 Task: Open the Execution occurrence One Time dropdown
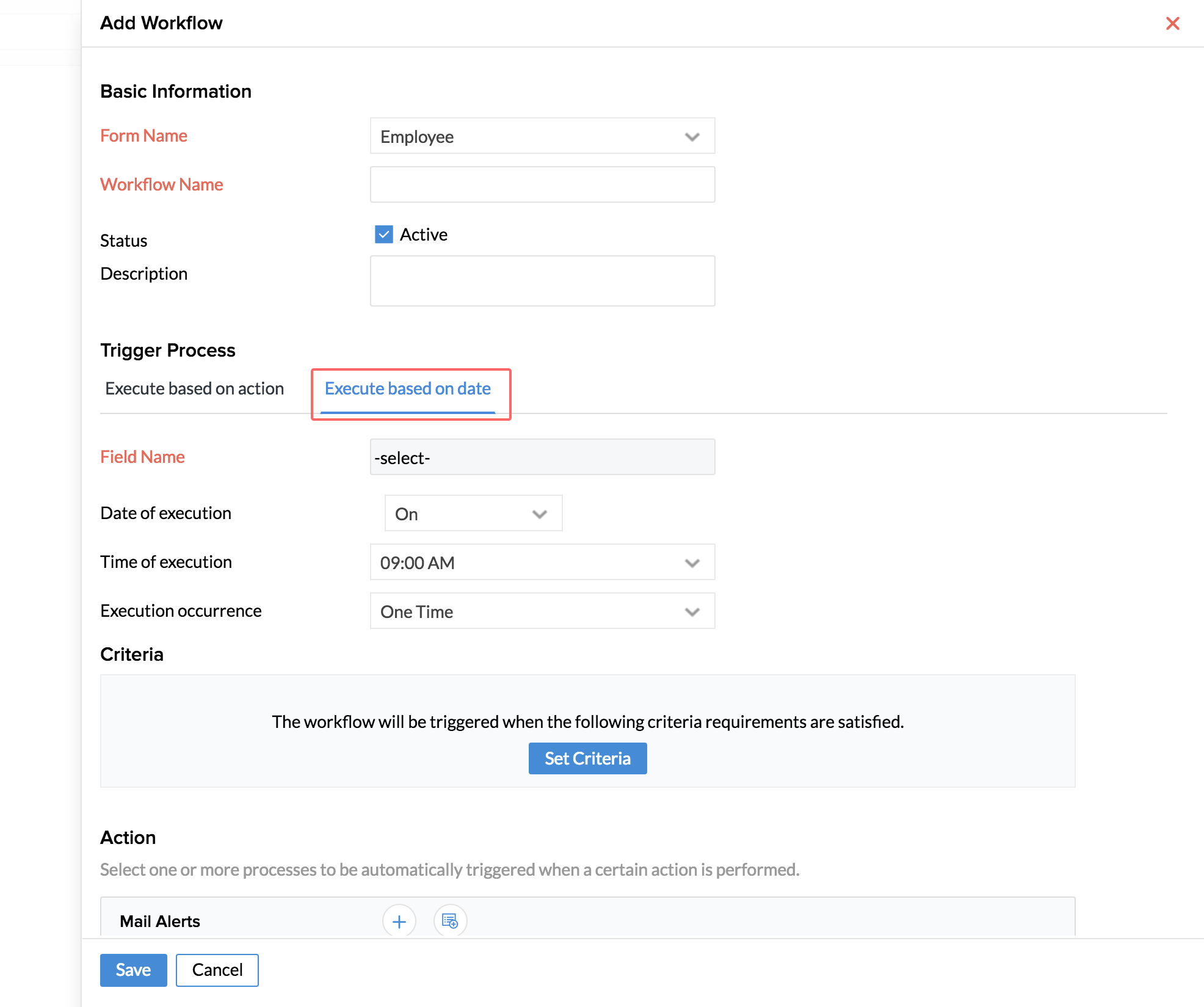click(542, 611)
